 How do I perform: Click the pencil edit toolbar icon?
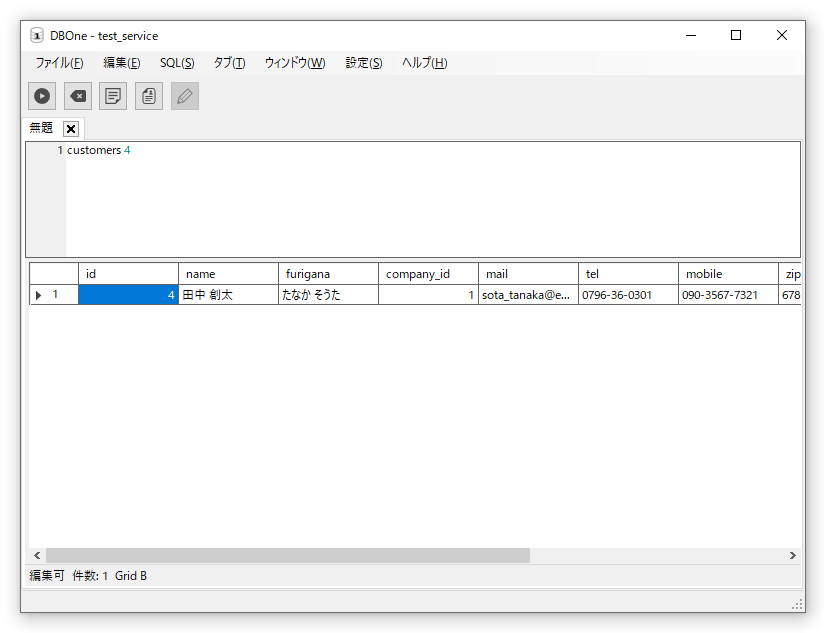pyautogui.click(x=185, y=96)
